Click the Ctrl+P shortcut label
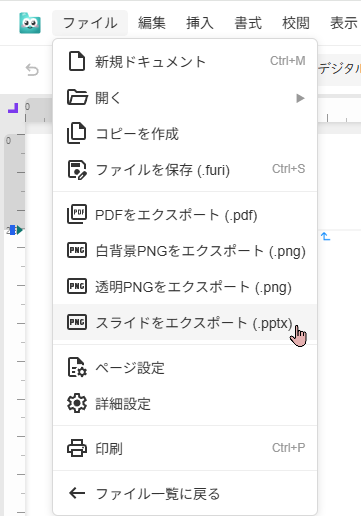 [289, 447]
